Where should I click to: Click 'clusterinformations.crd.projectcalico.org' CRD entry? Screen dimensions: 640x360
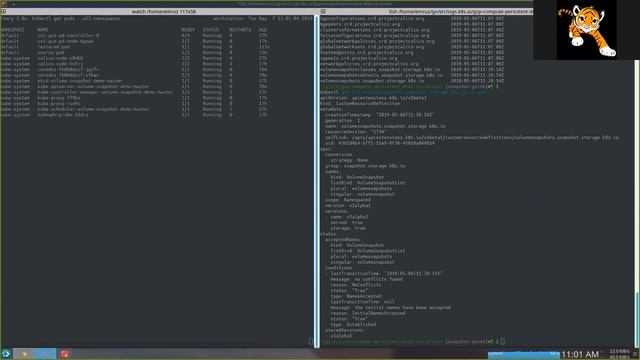point(375,30)
